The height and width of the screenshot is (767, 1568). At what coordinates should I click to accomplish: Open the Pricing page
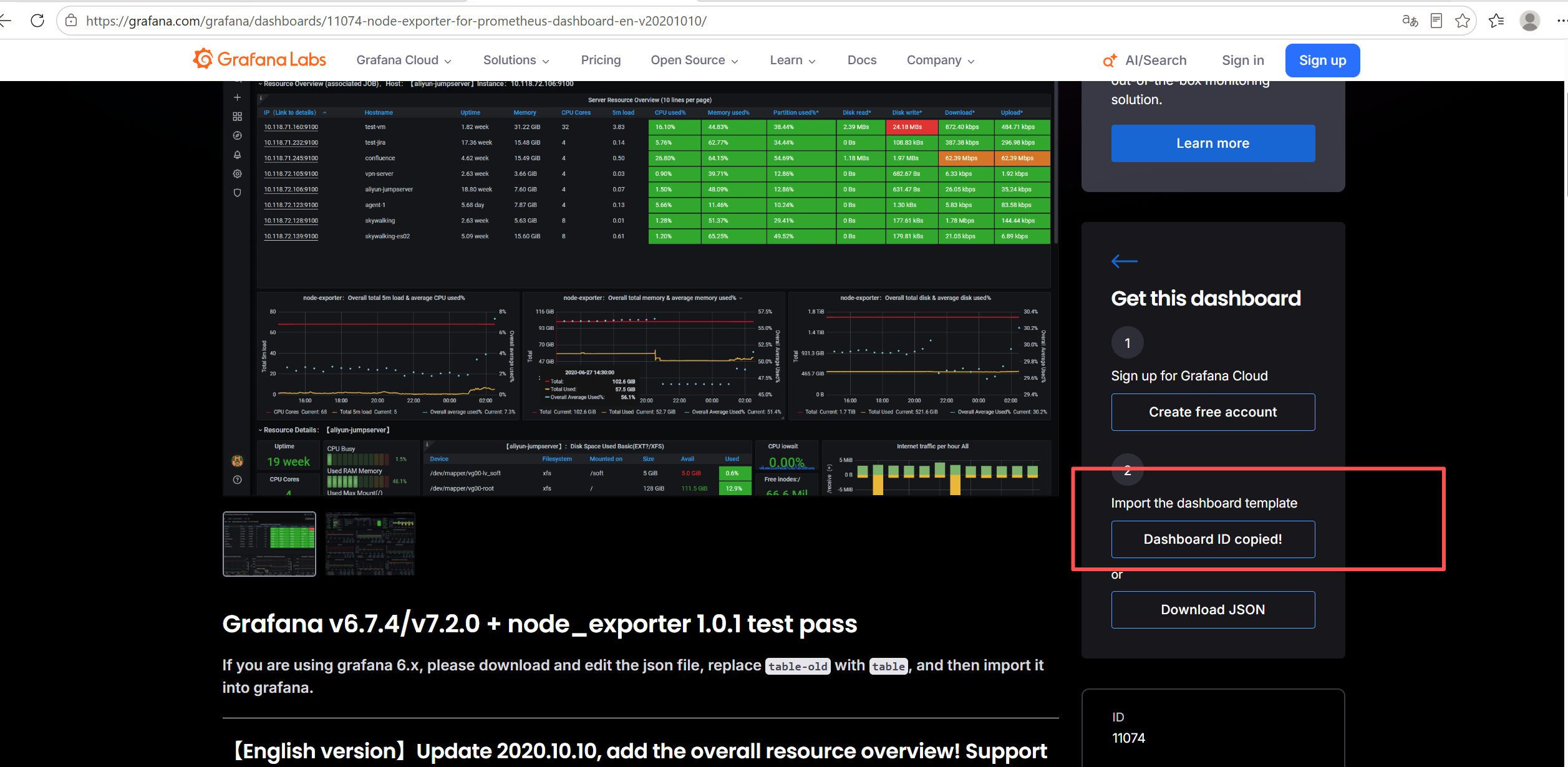click(601, 60)
